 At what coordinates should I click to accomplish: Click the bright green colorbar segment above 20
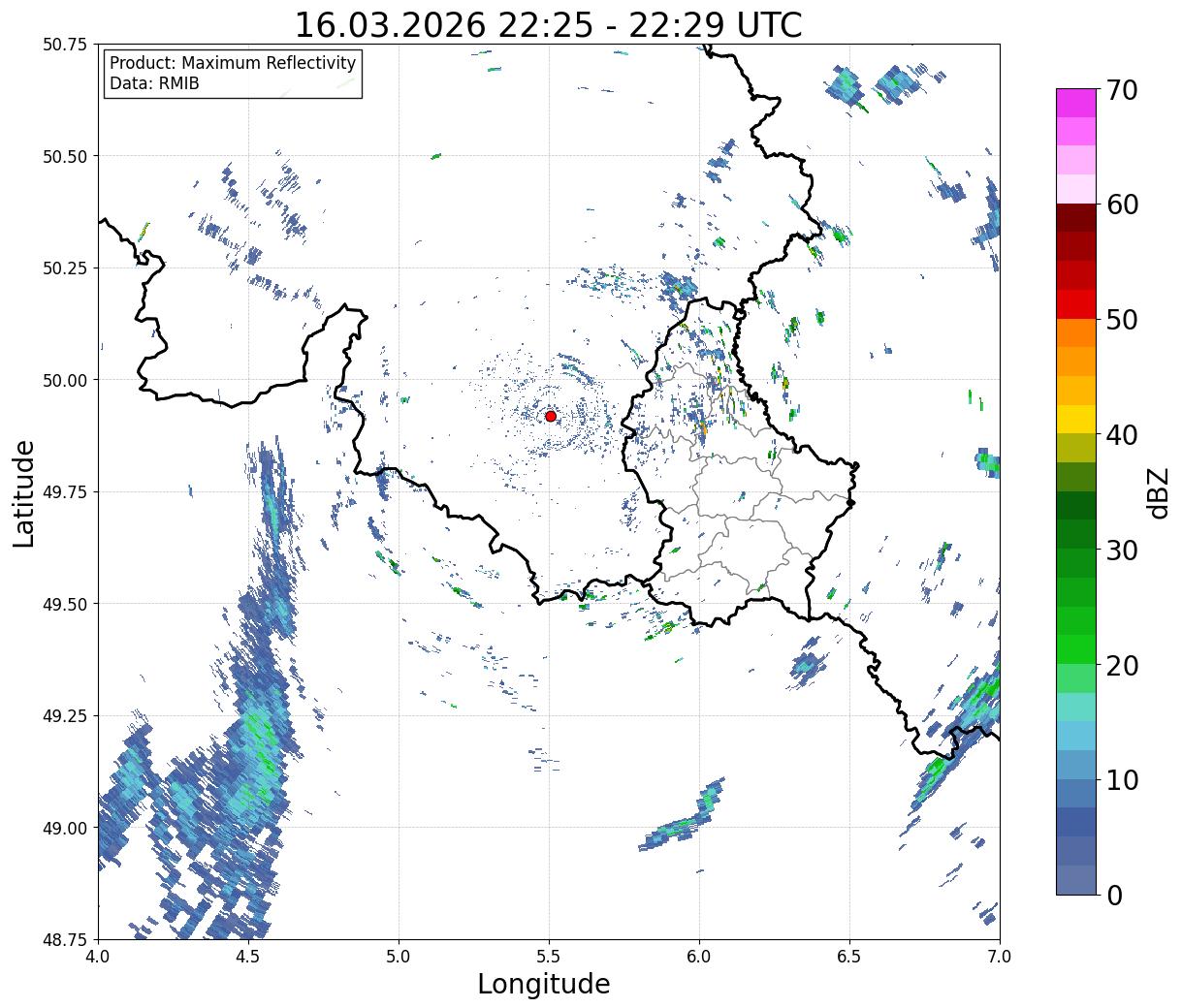click(1076, 649)
